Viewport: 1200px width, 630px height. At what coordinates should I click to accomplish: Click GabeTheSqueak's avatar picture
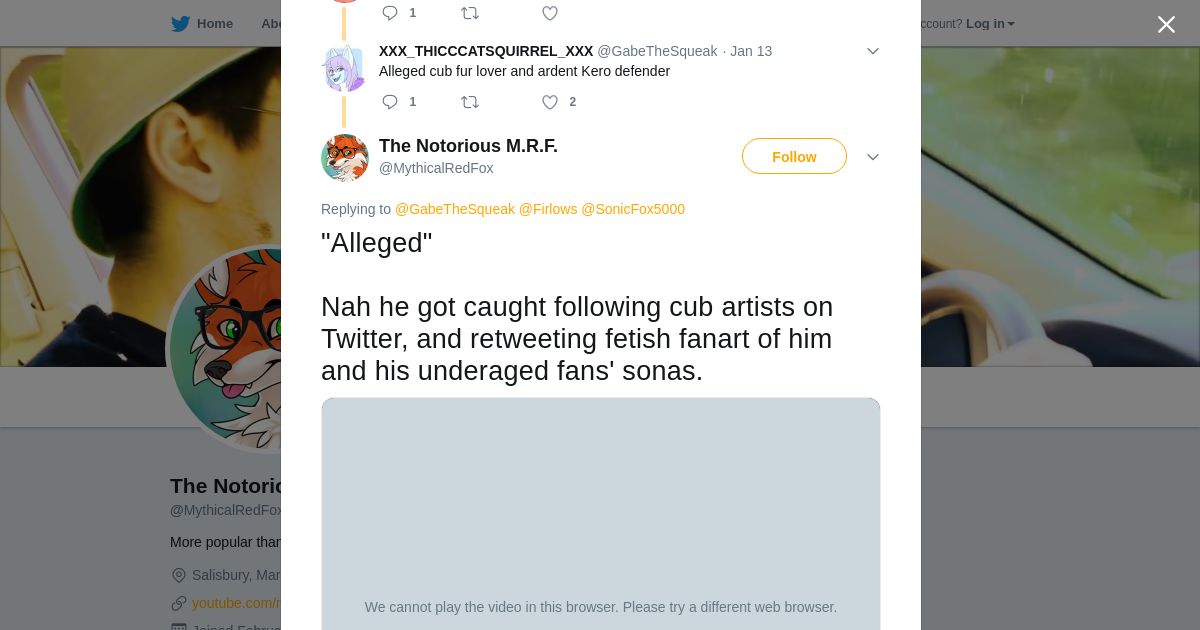(344, 69)
